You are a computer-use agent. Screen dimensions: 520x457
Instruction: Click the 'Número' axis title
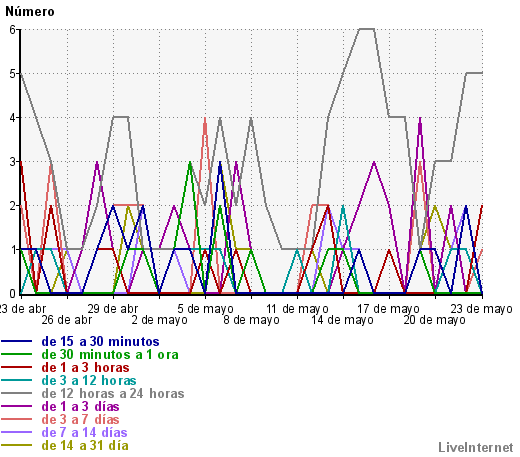[30, 11]
